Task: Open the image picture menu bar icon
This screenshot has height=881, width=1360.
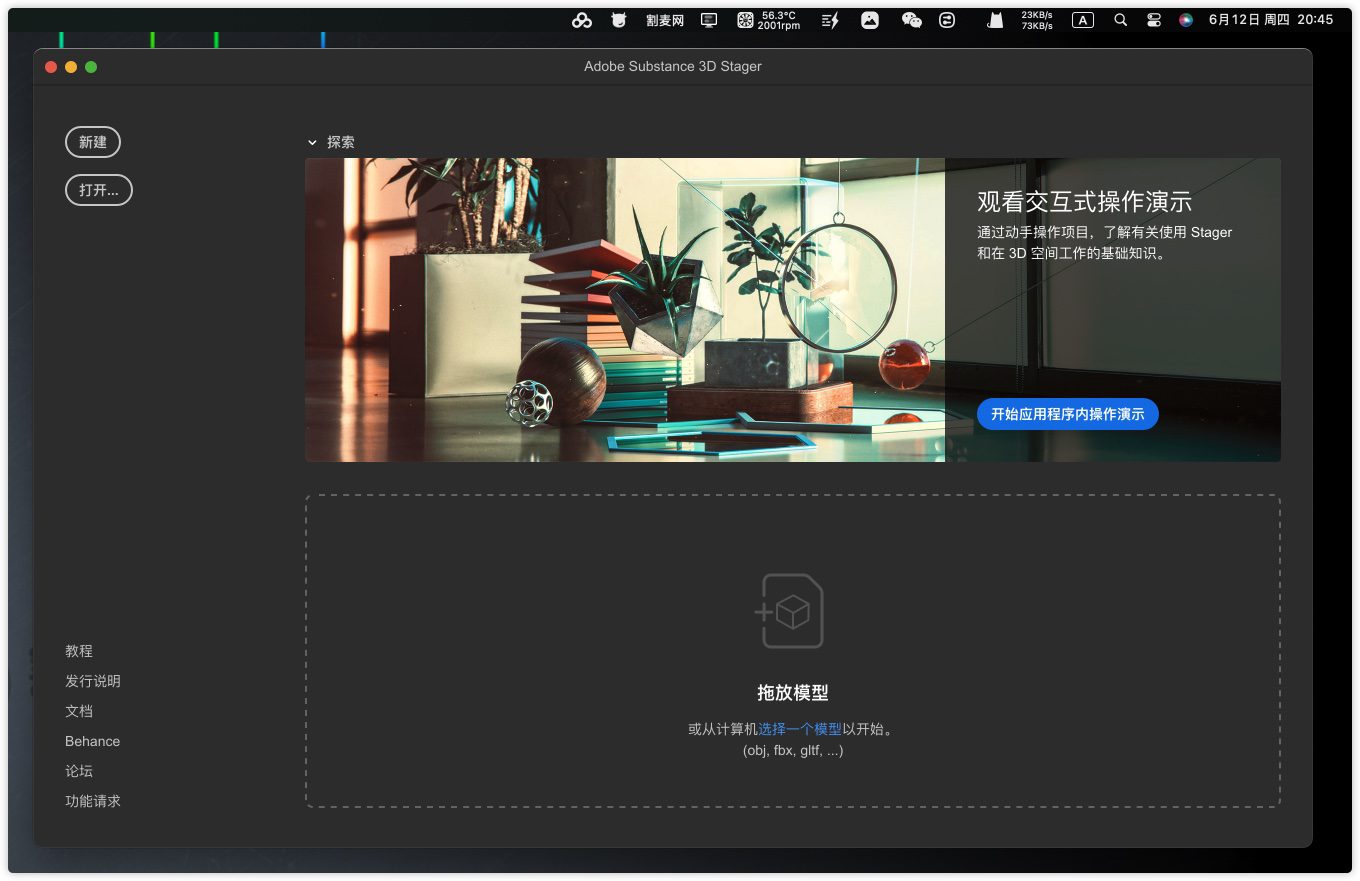Action: tap(870, 20)
